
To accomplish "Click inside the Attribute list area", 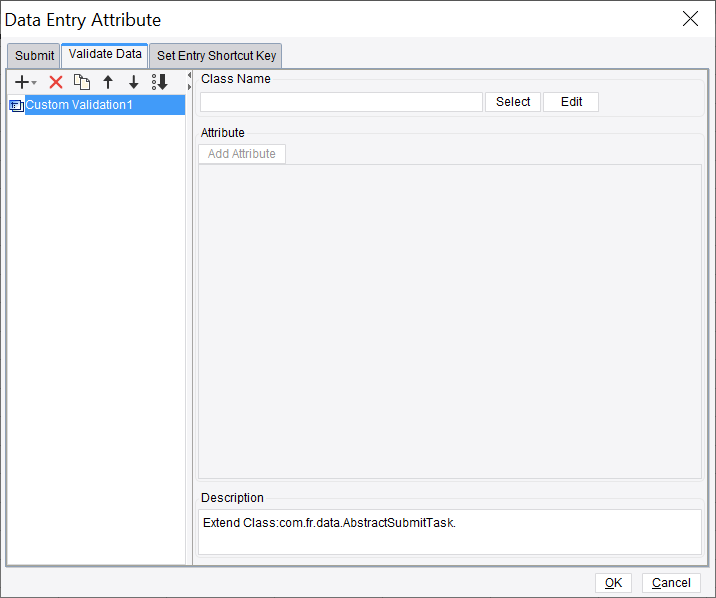I will tap(450, 321).
